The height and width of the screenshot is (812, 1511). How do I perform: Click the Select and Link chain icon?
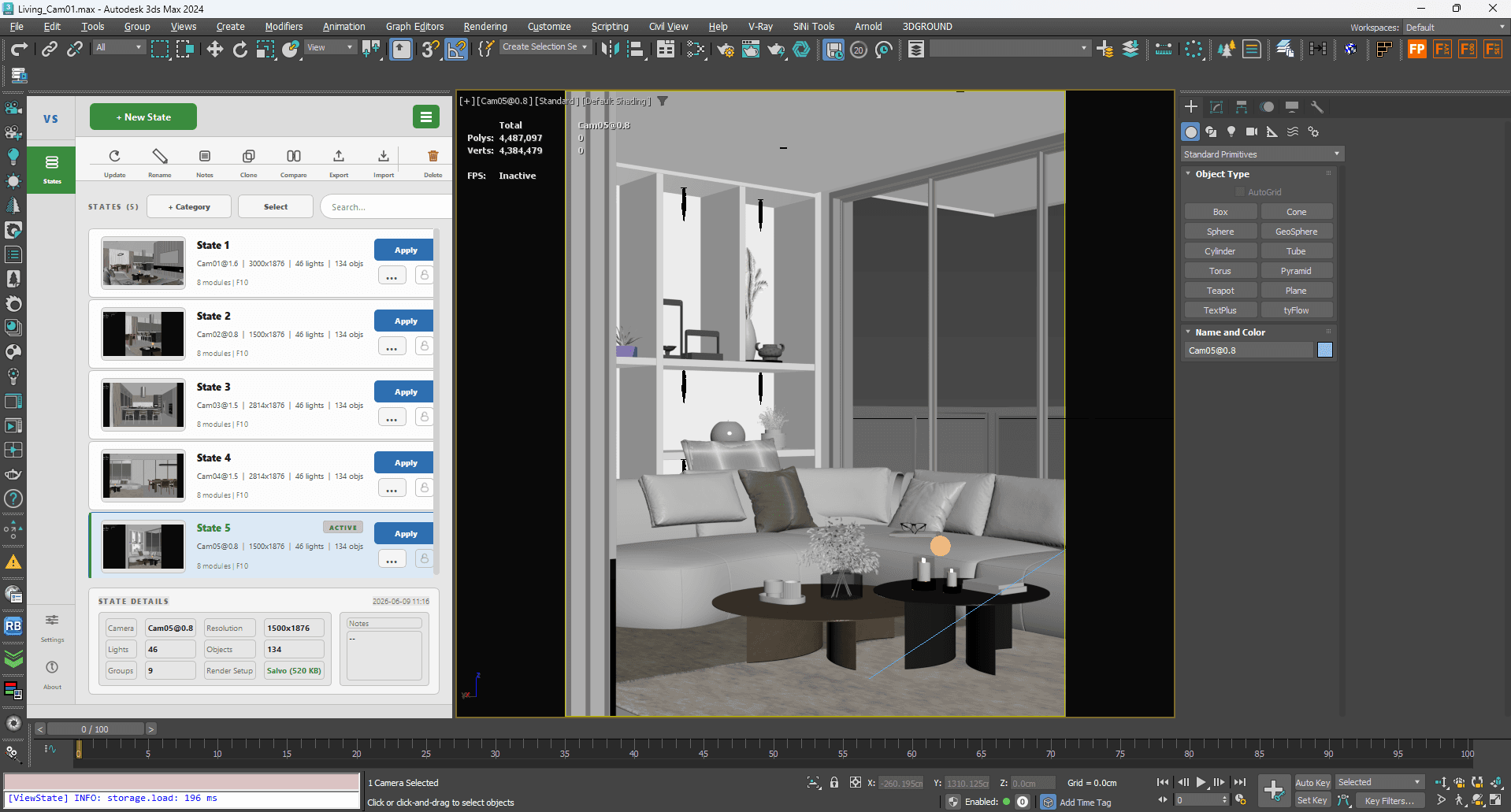pyautogui.click(x=49, y=50)
